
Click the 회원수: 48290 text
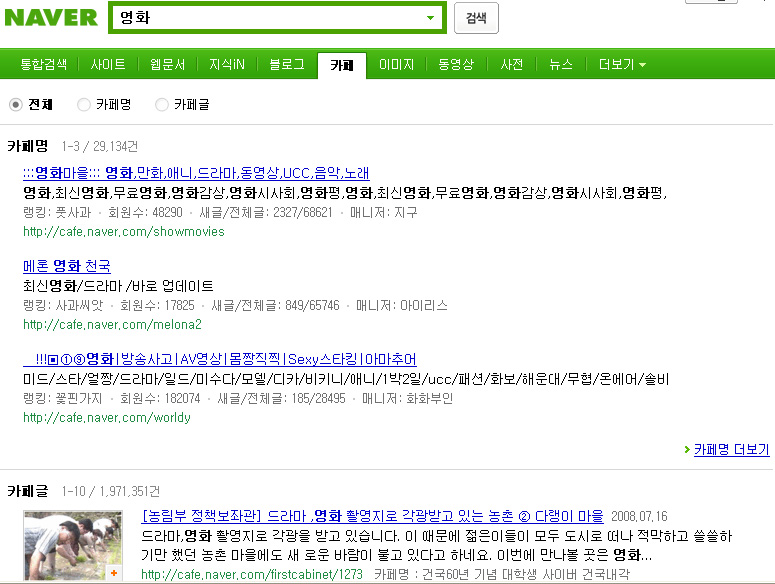tap(145, 212)
